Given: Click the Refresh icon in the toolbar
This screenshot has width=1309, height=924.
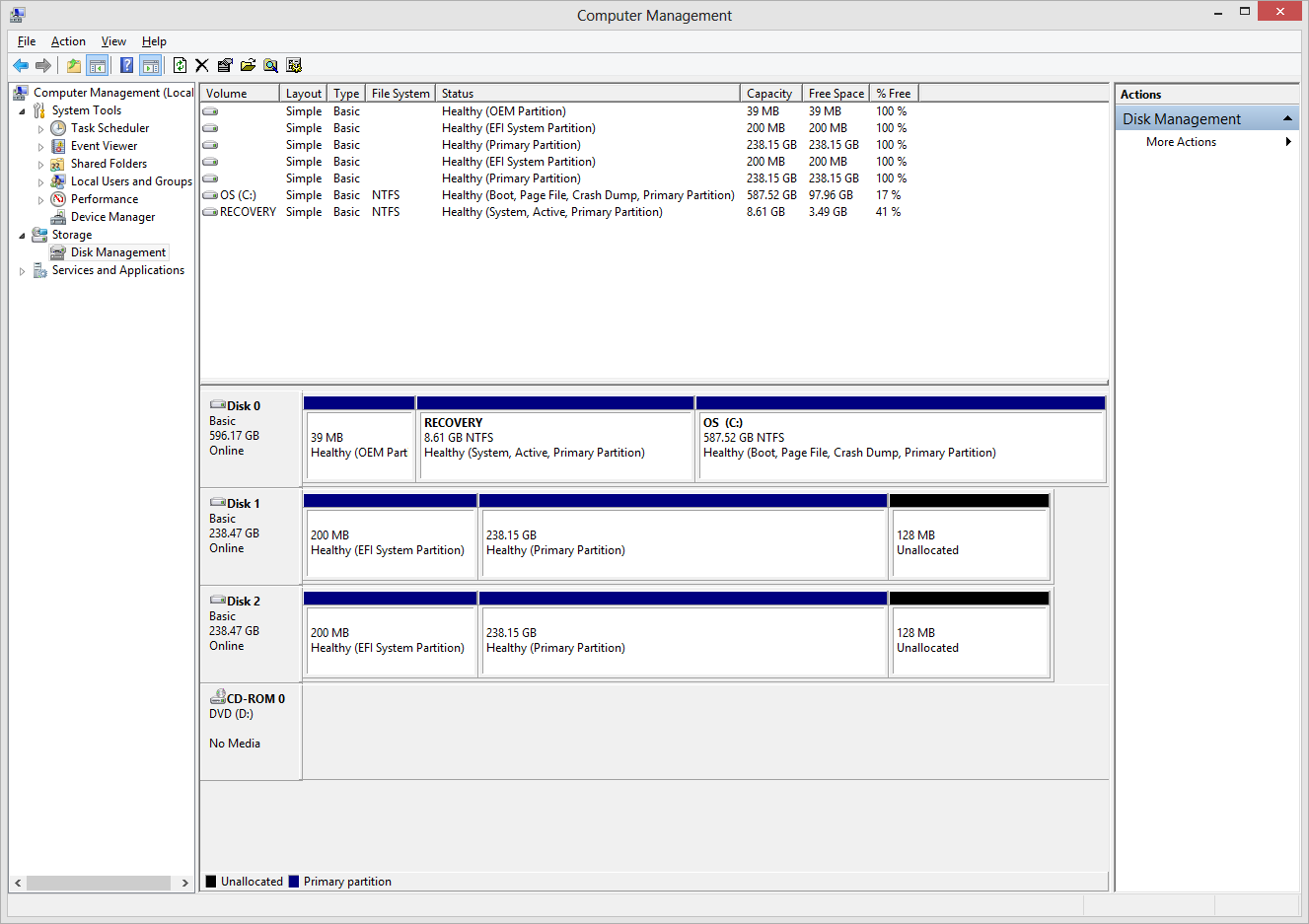Looking at the screenshot, I should [180, 65].
